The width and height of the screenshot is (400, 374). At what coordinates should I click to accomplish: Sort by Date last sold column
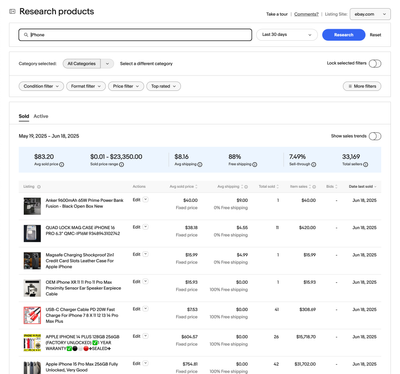(x=363, y=187)
